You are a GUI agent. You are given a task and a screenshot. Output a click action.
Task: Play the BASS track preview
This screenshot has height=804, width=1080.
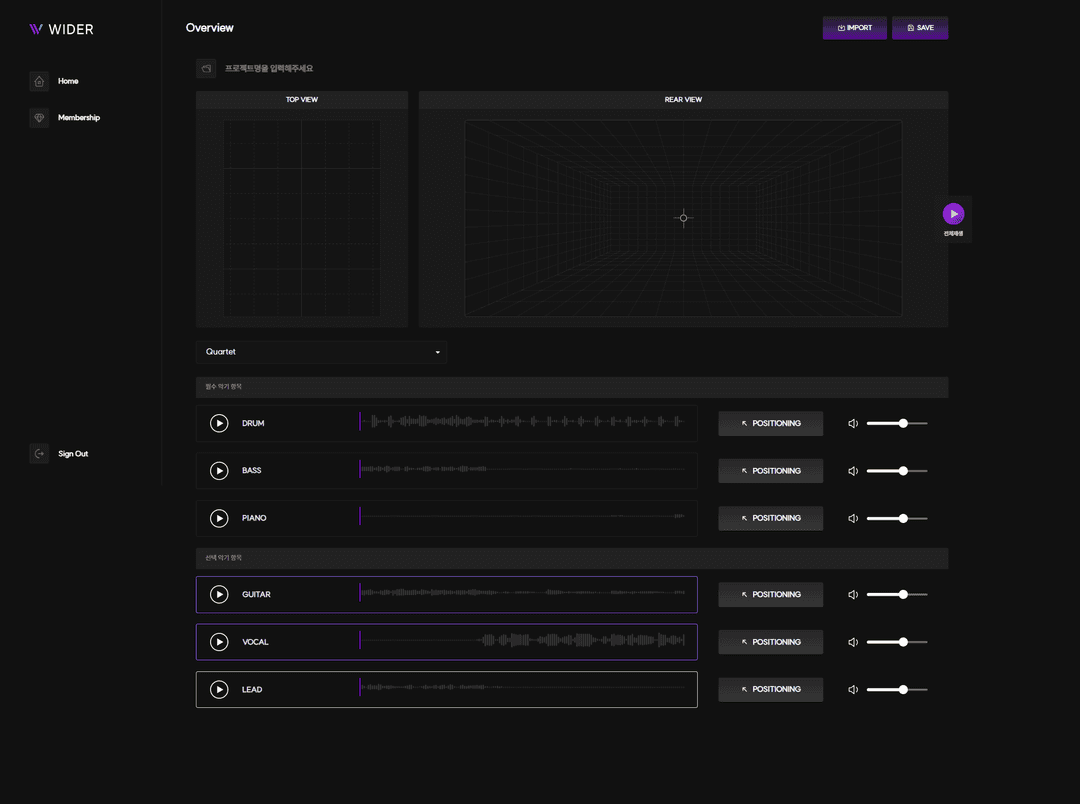tap(219, 471)
